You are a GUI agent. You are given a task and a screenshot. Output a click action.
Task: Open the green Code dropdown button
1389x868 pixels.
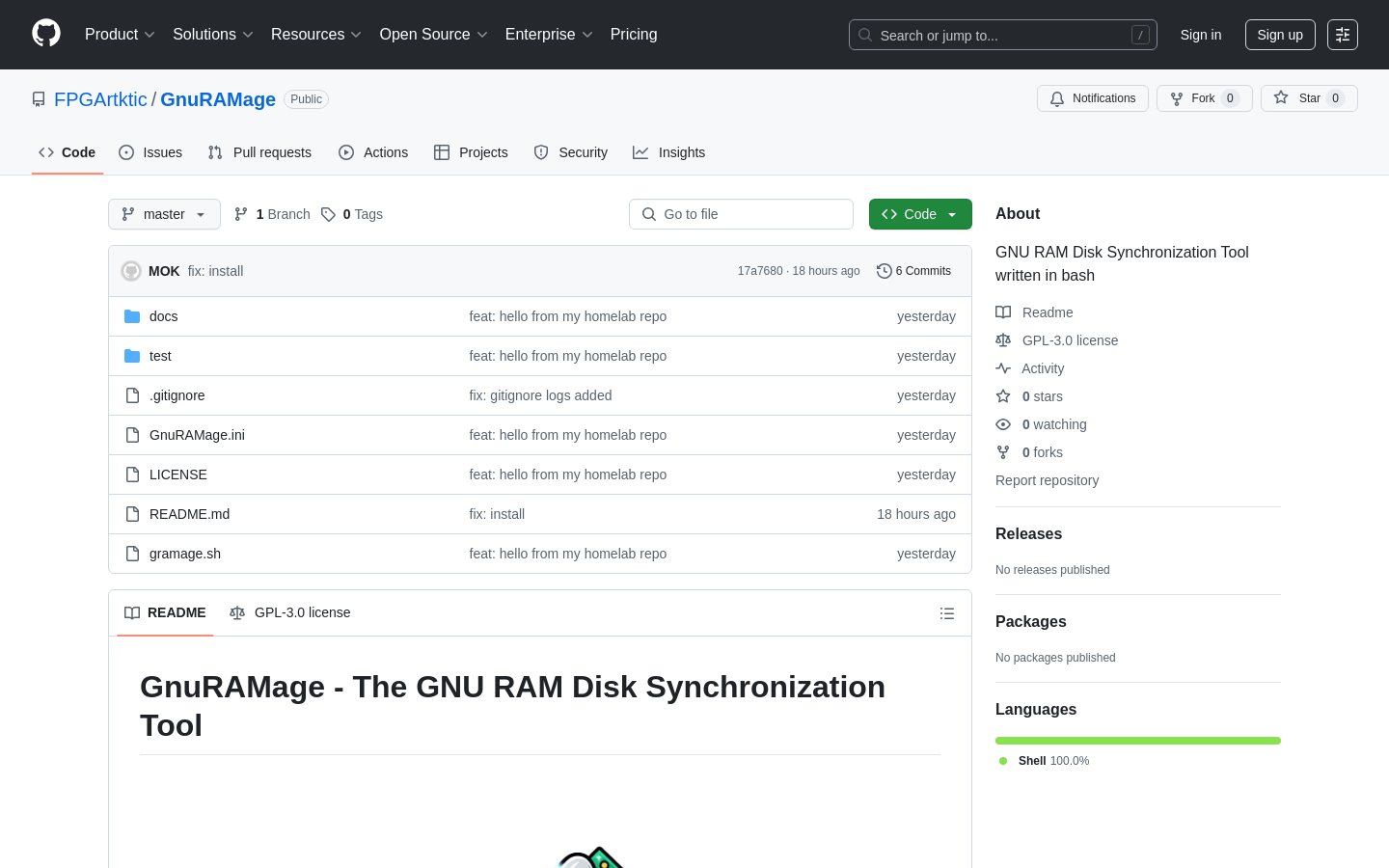pyautogui.click(x=920, y=214)
